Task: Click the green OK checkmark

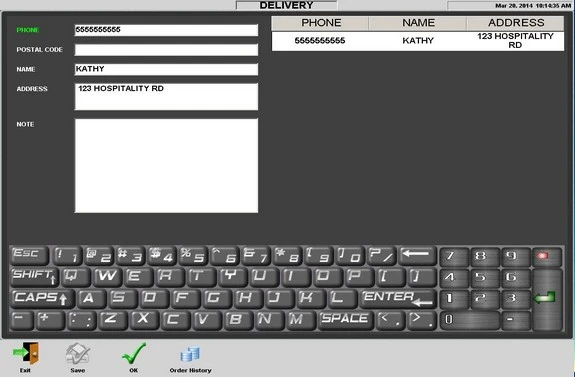Action: pyautogui.click(x=134, y=354)
